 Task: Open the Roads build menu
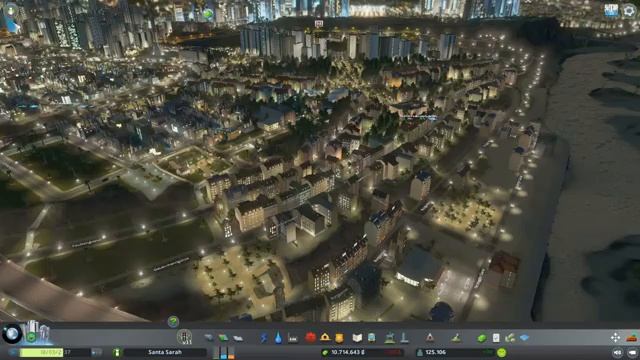coord(209,338)
